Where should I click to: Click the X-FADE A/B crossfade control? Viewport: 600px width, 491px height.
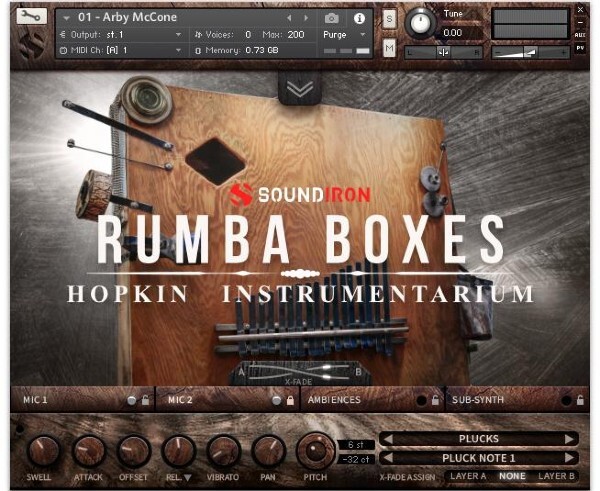(x=300, y=372)
